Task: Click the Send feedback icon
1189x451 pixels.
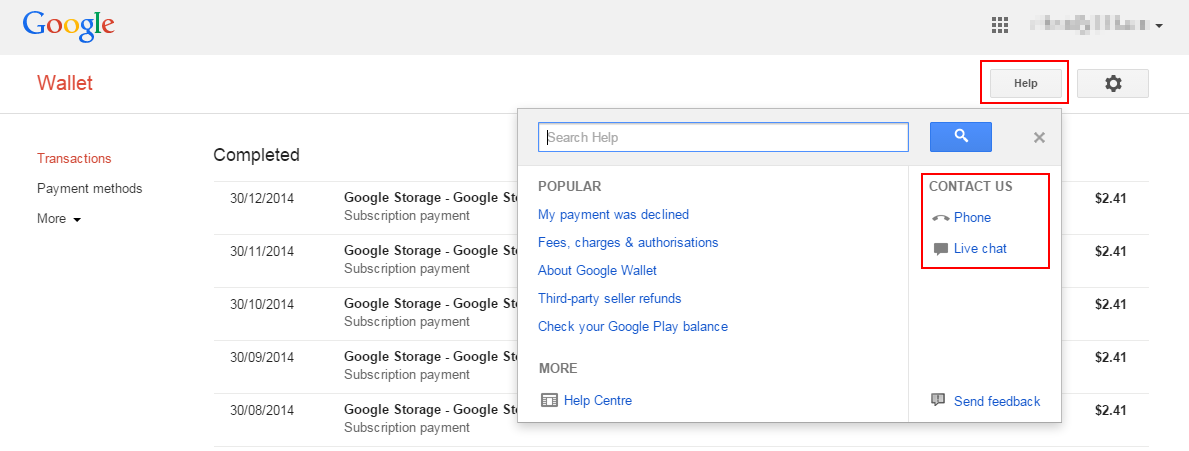Action: tap(938, 400)
